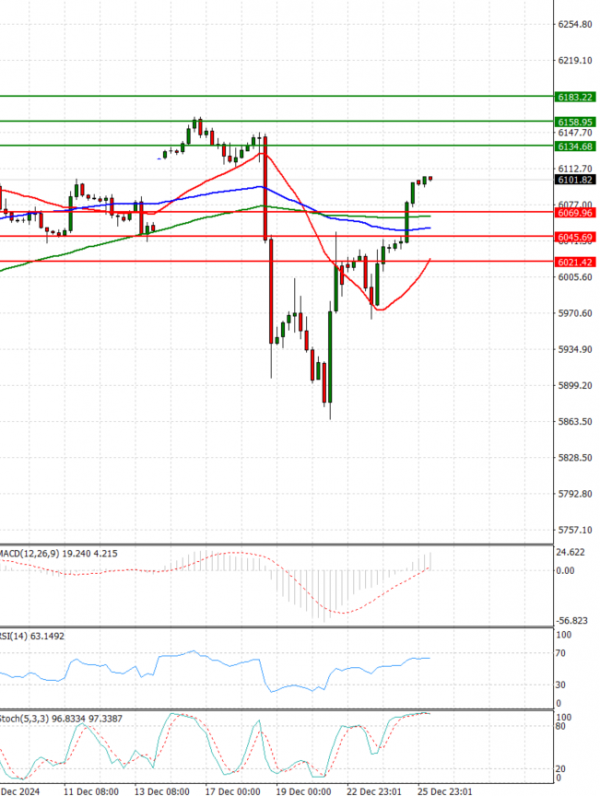Click the 22 Dec 23:01 time label
Viewport: 600px width, 796px height.
coord(374,791)
